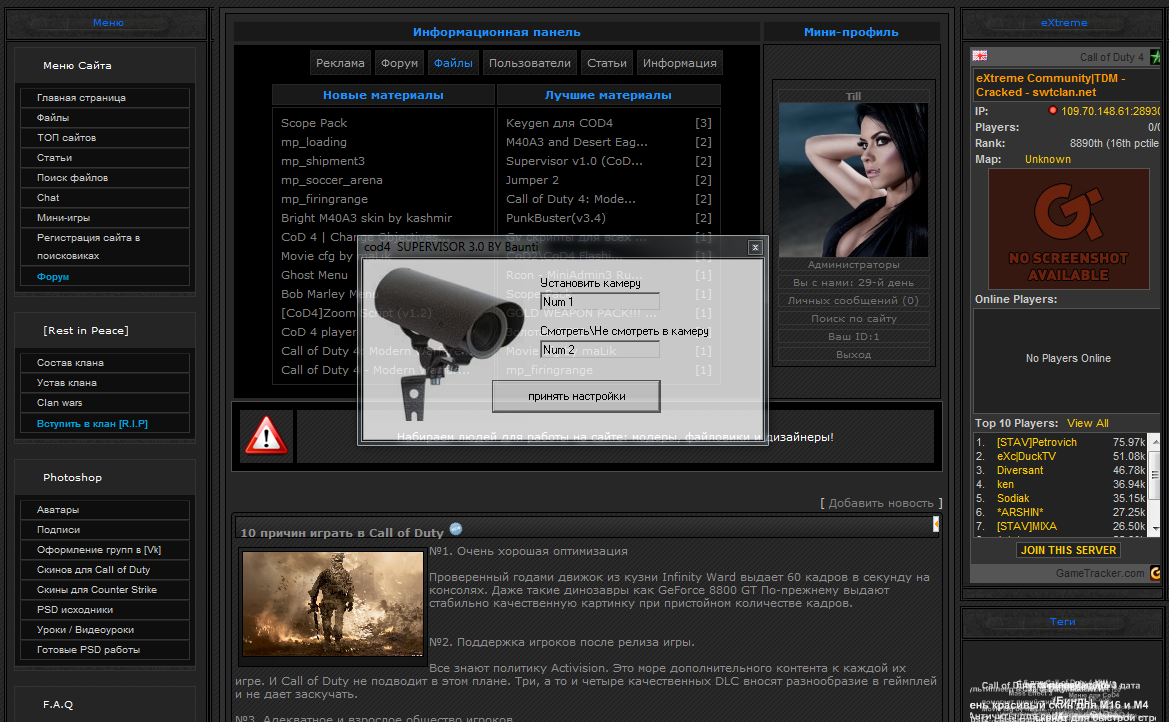1169x722 pixels.
Task: Switch to the Статьи tab
Action: click(606, 63)
